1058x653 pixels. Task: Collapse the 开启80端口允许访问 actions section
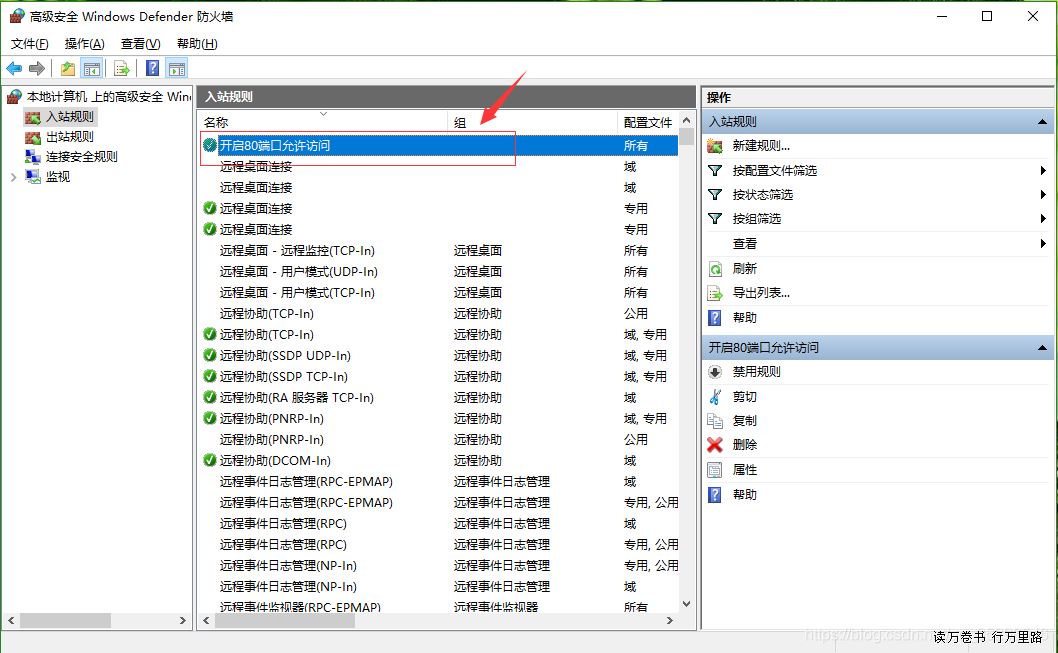point(1042,348)
